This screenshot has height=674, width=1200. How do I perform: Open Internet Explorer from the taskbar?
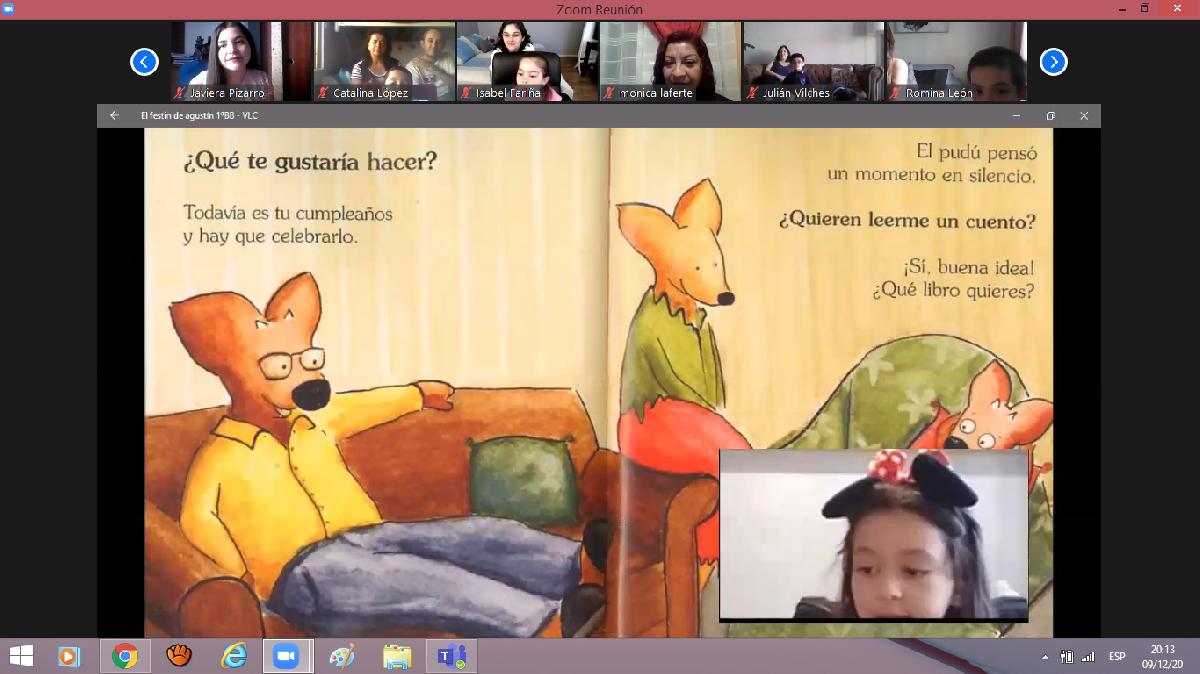pos(234,656)
